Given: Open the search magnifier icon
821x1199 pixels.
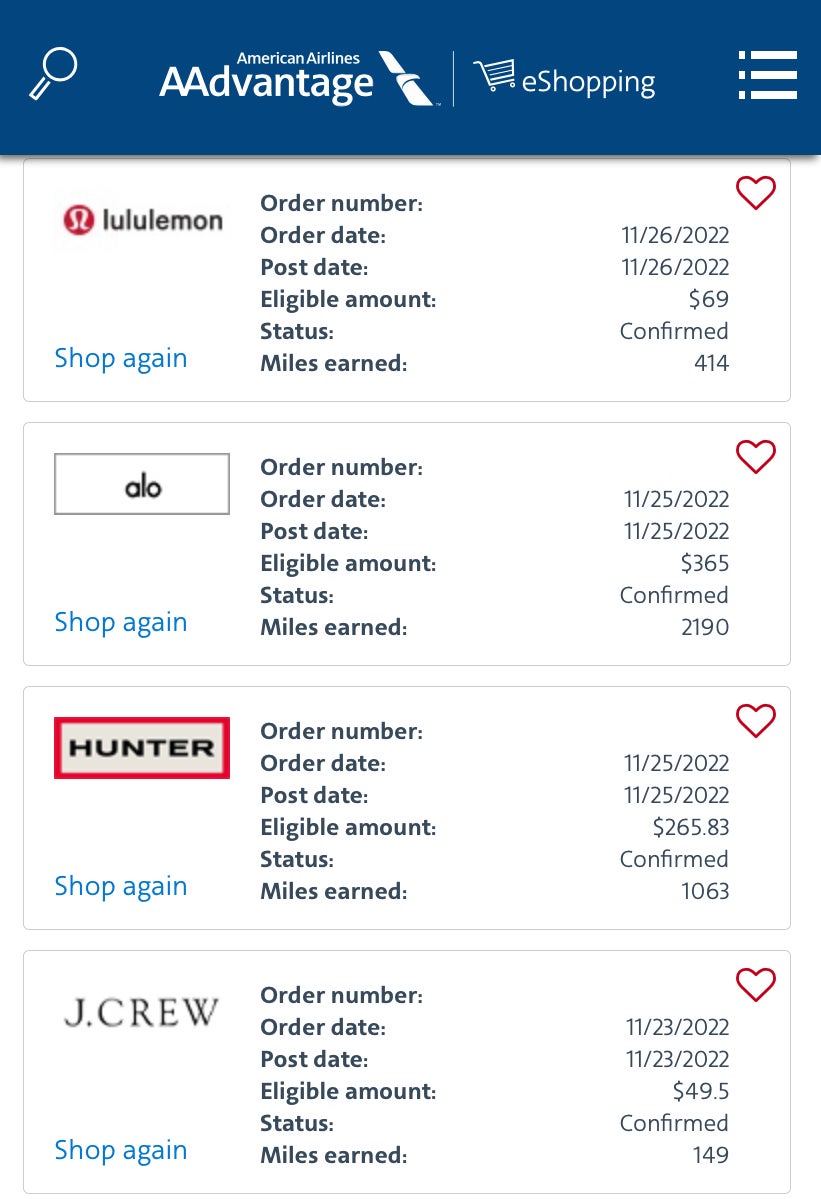Looking at the screenshot, I should coord(54,72).
